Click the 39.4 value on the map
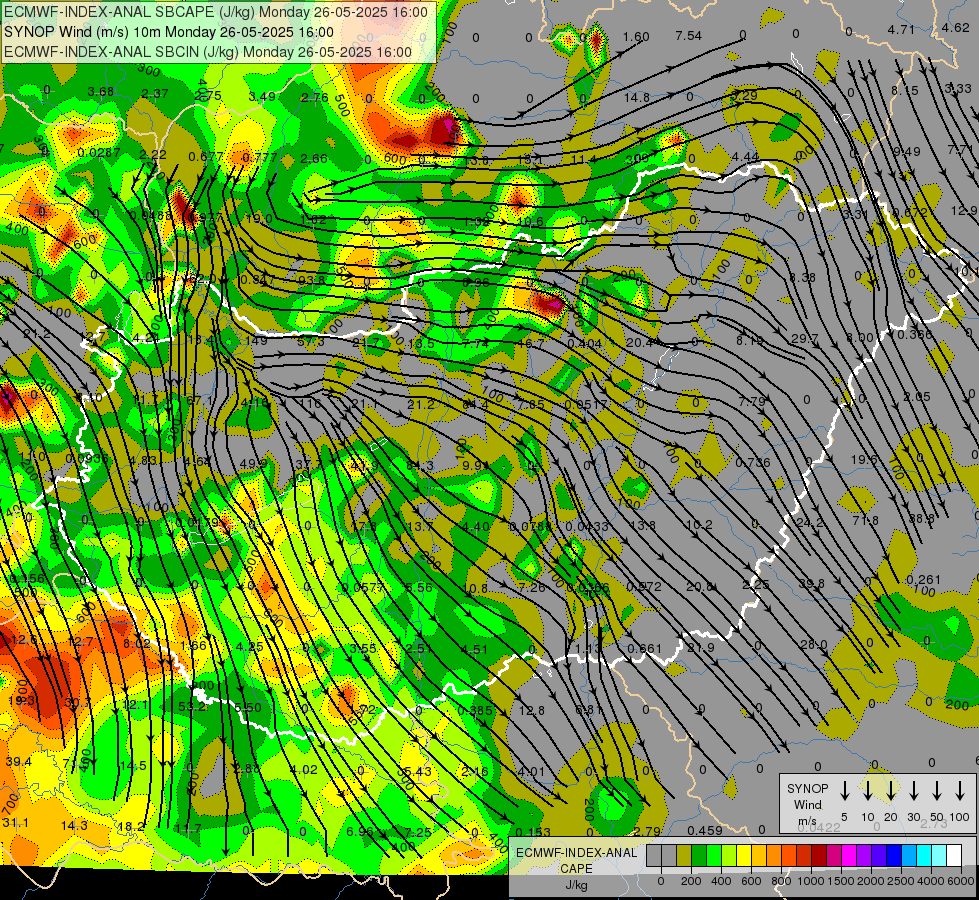The image size is (979, 900). pos(19,761)
